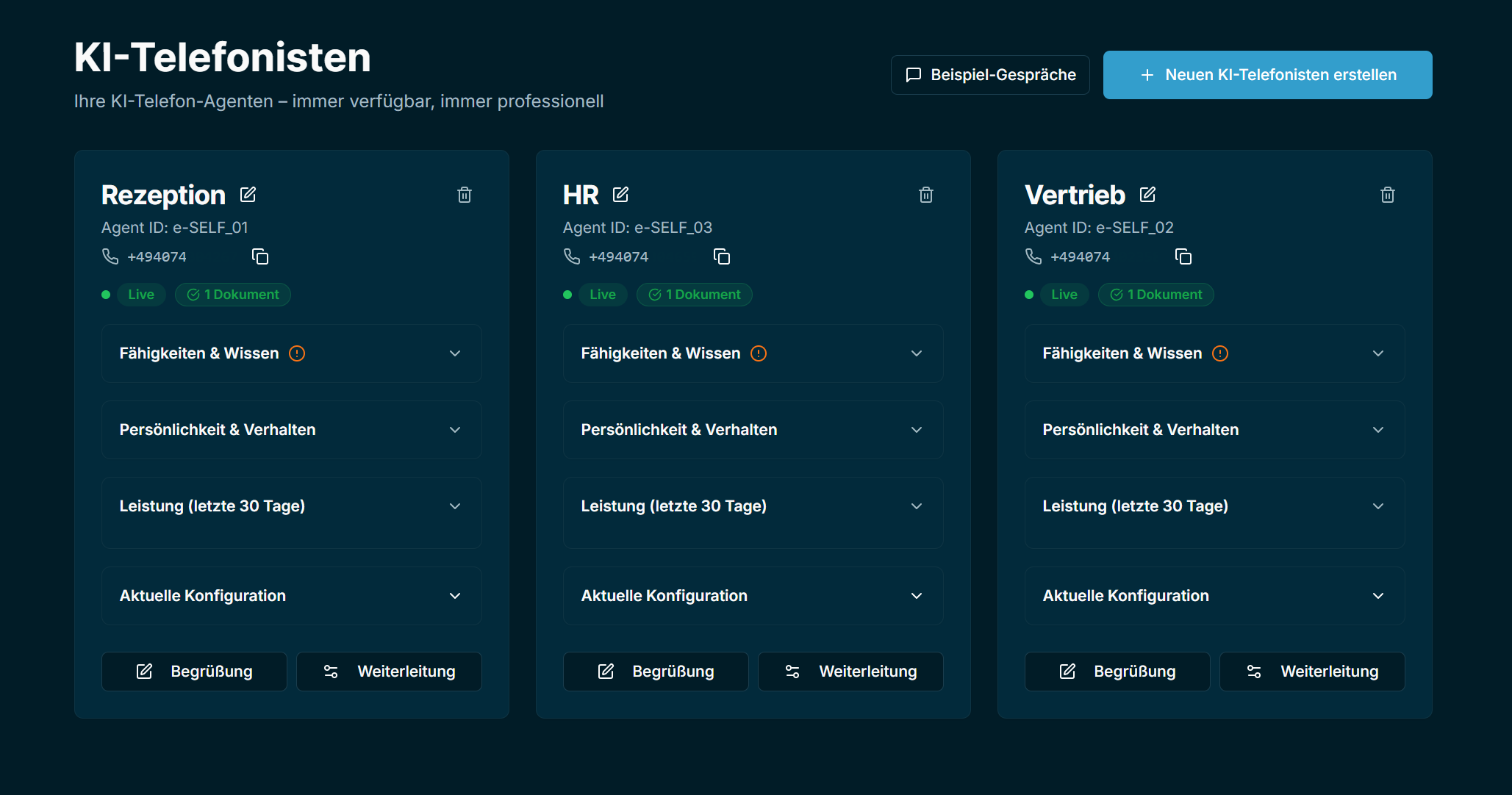The height and width of the screenshot is (795, 1512).
Task: Delete the Rezeption agent
Action: (x=464, y=195)
